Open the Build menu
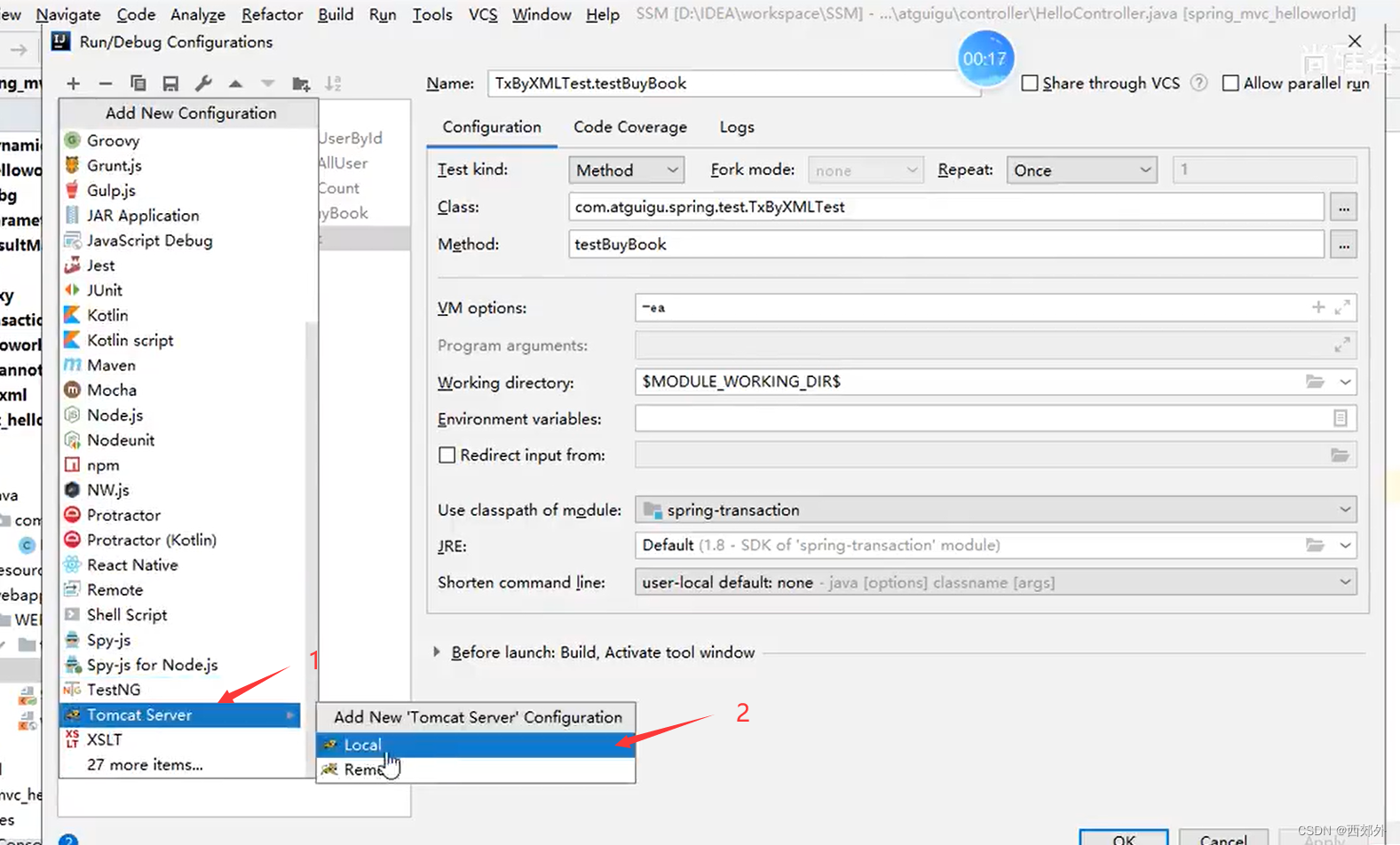 [336, 14]
